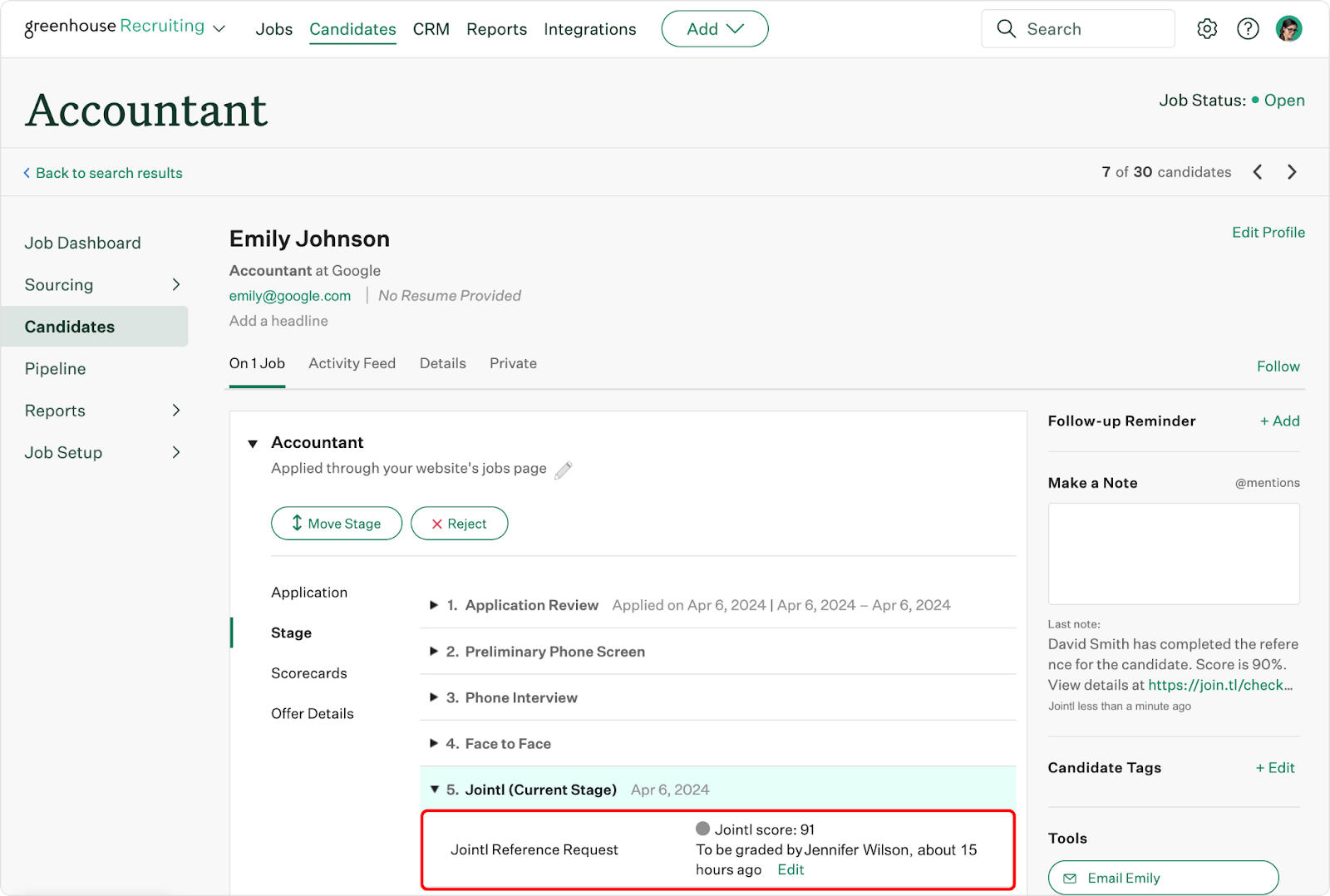Follow this candidate
1330x896 pixels.
(x=1278, y=367)
